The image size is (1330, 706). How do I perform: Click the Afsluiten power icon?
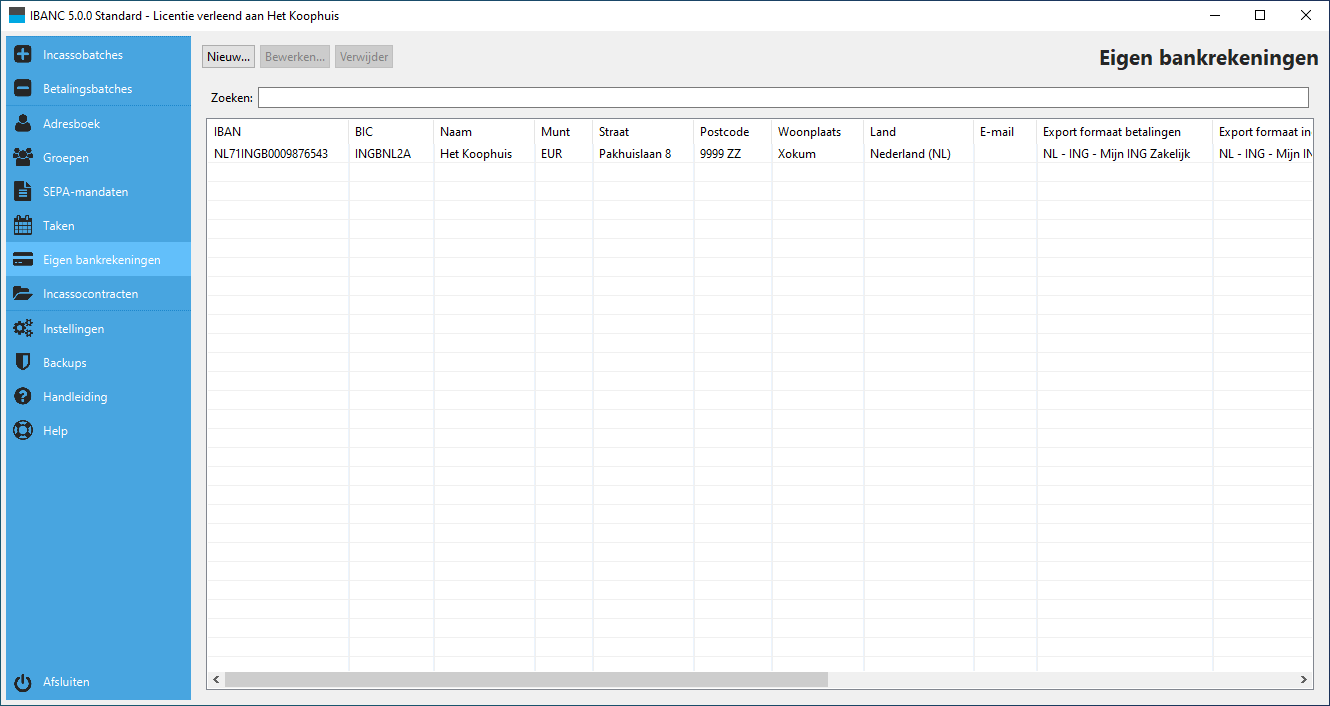pos(23,682)
